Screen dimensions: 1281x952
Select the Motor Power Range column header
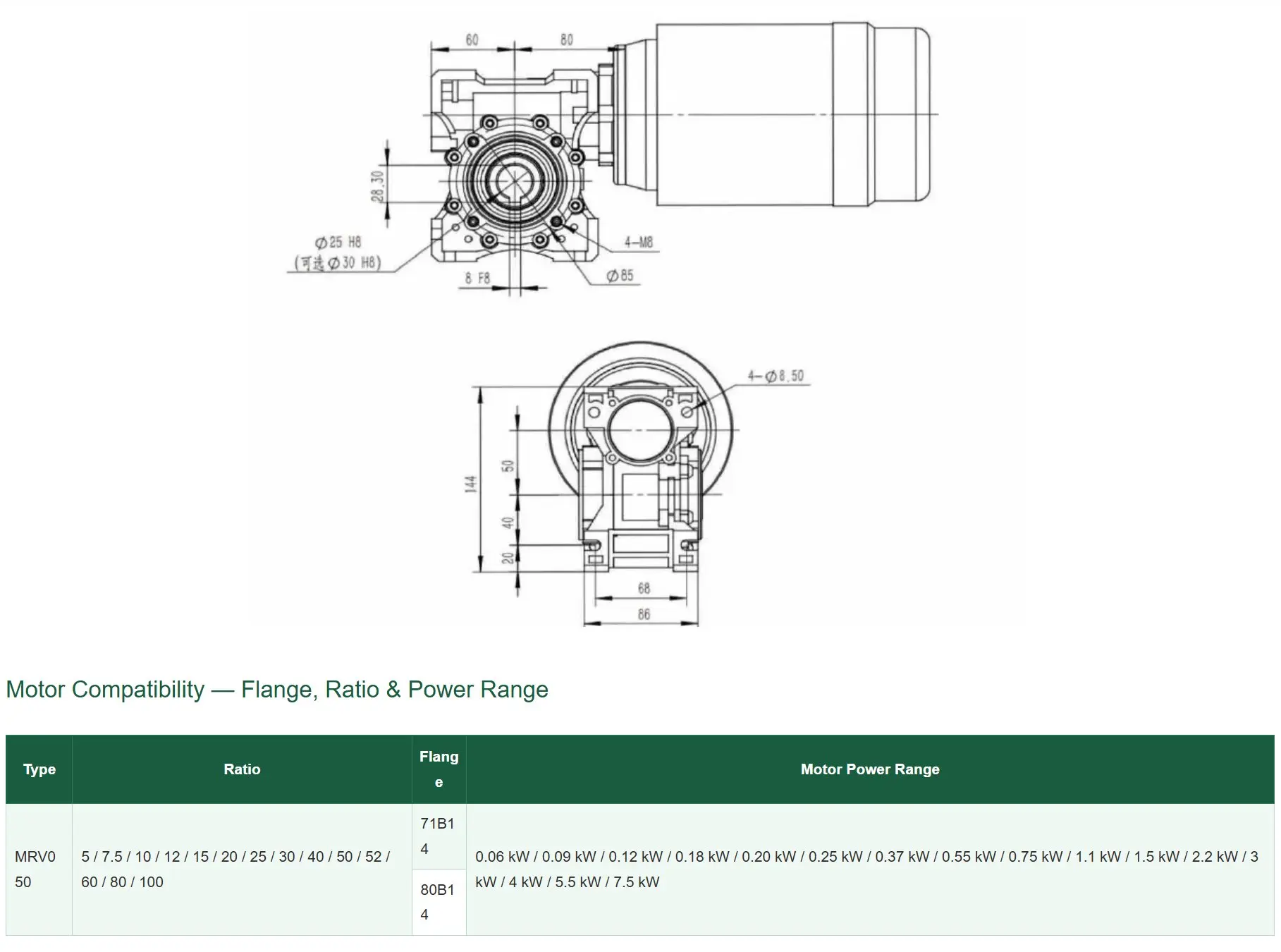870,769
